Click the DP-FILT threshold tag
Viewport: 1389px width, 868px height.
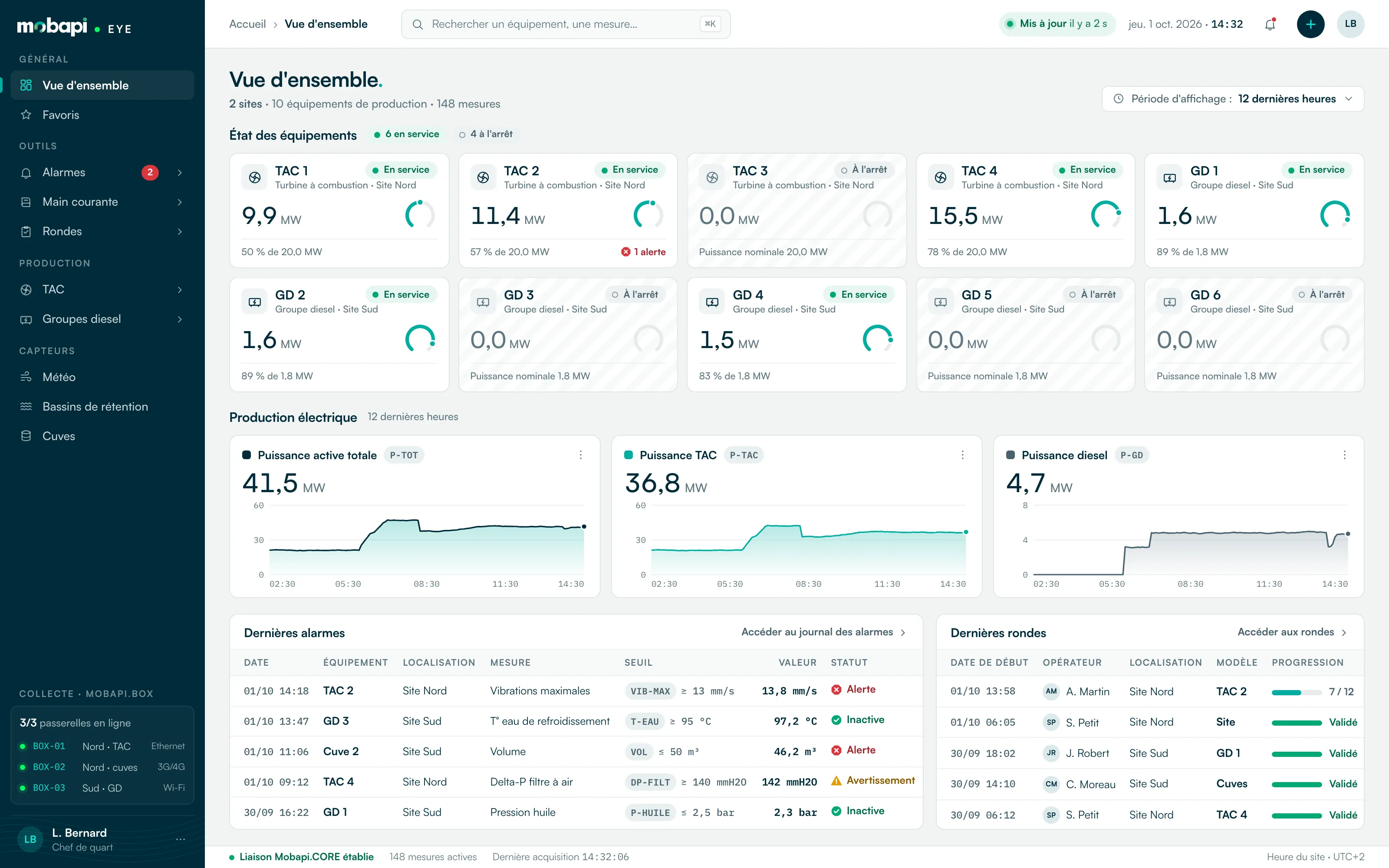click(650, 783)
